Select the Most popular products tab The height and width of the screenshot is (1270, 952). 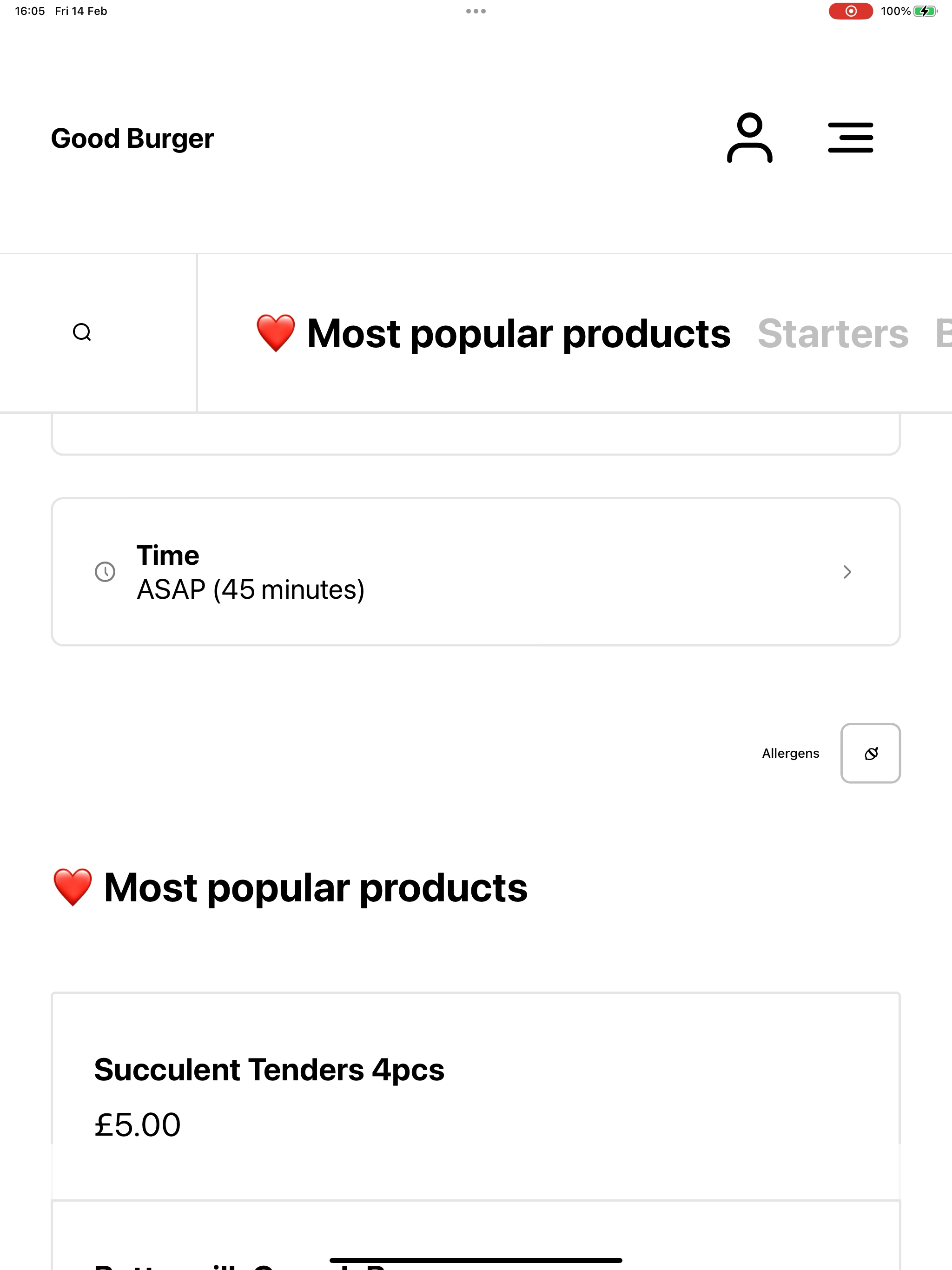pos(518,334)
